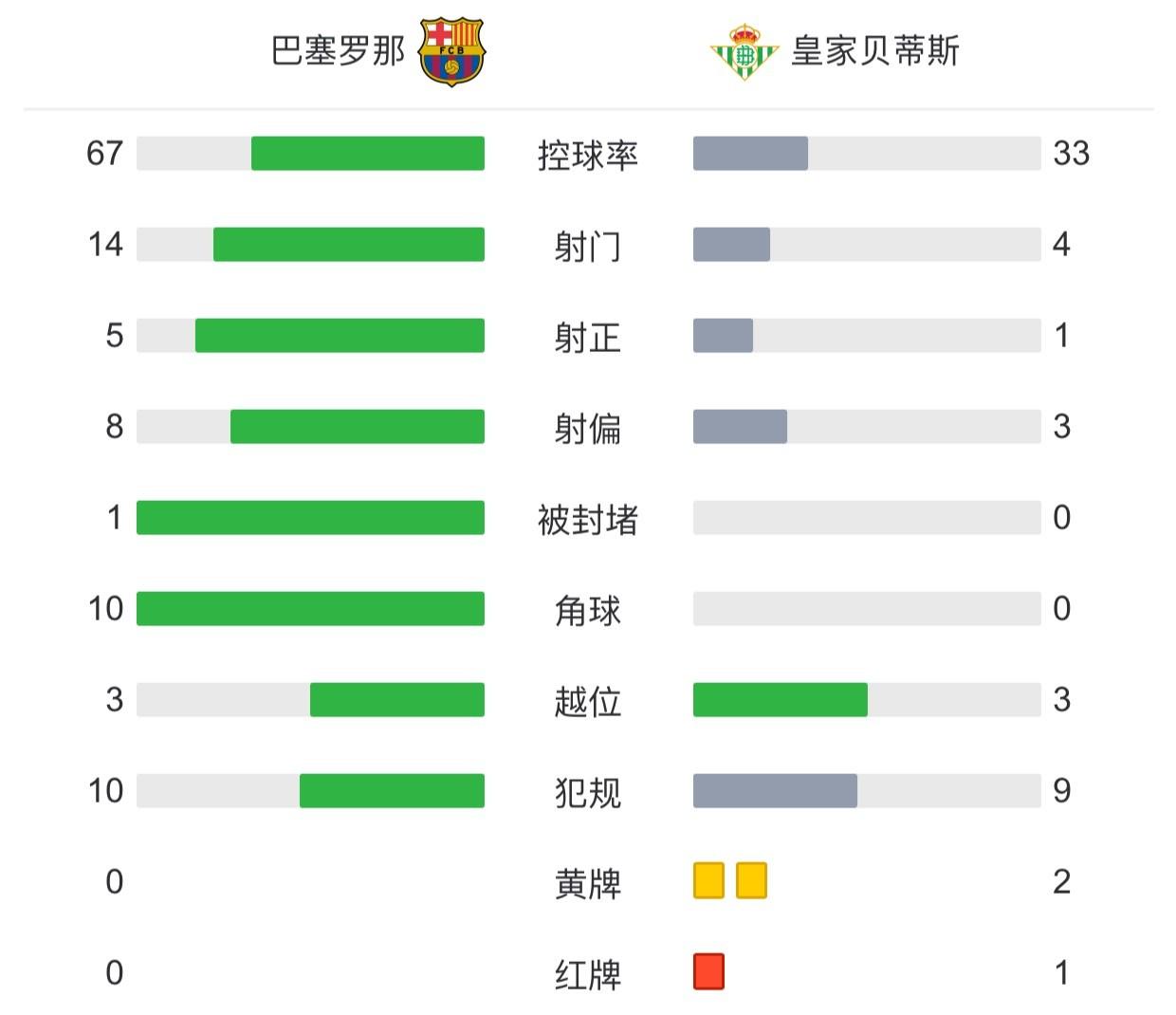This screenshot has height=1015, width=1176.
Task: Open the 巴塞罗那 team name
Action: (x=338, y=51)
